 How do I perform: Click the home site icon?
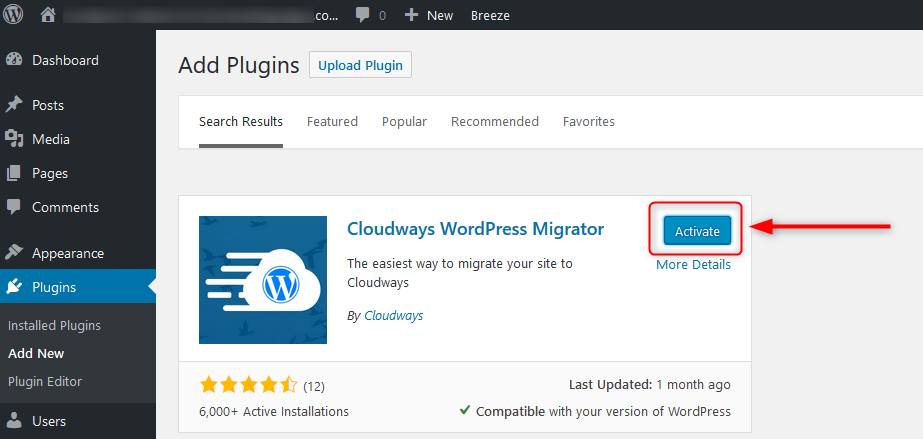pyautogui.click(x=48, y=15)
